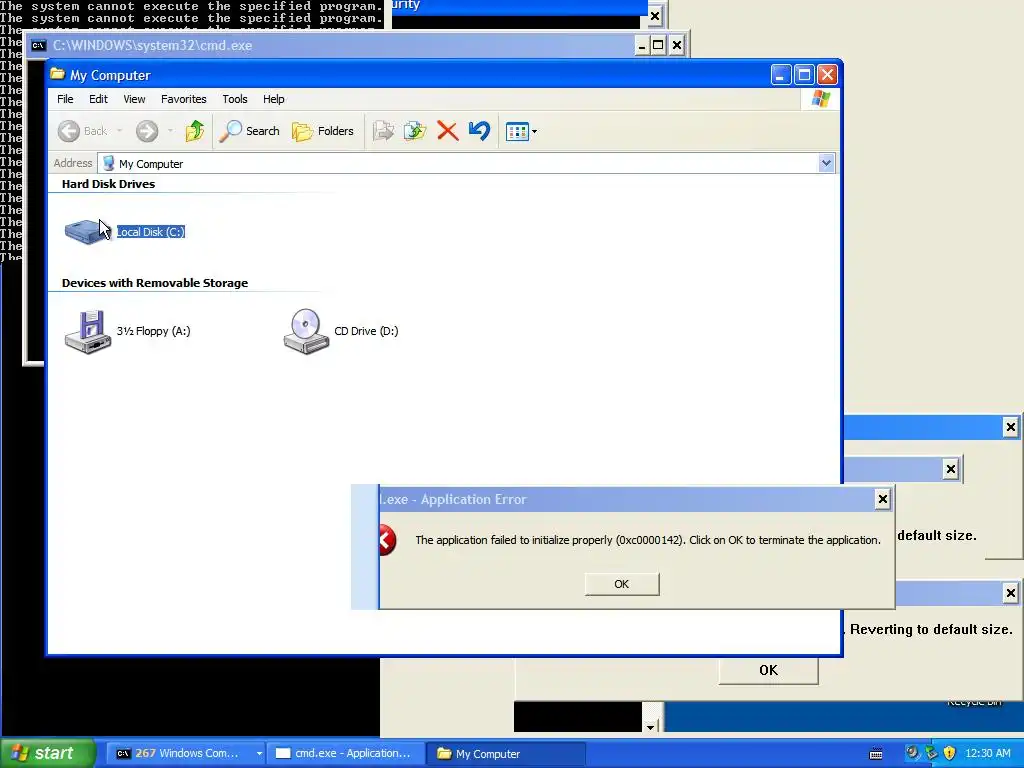
Task: Click the yellow security shield tray icon
Action: [x=950, y=753]
